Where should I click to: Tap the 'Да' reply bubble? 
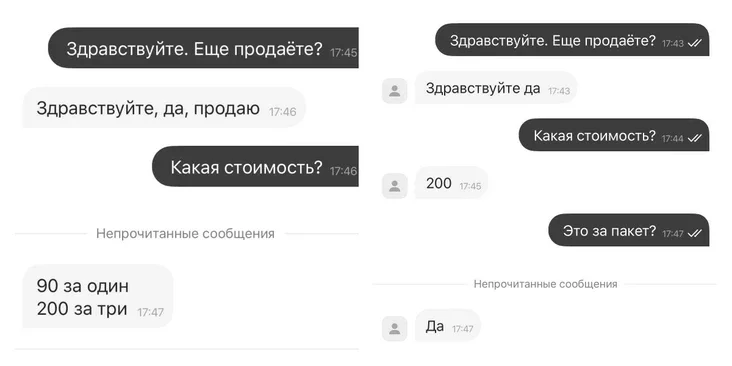[448, 325]
